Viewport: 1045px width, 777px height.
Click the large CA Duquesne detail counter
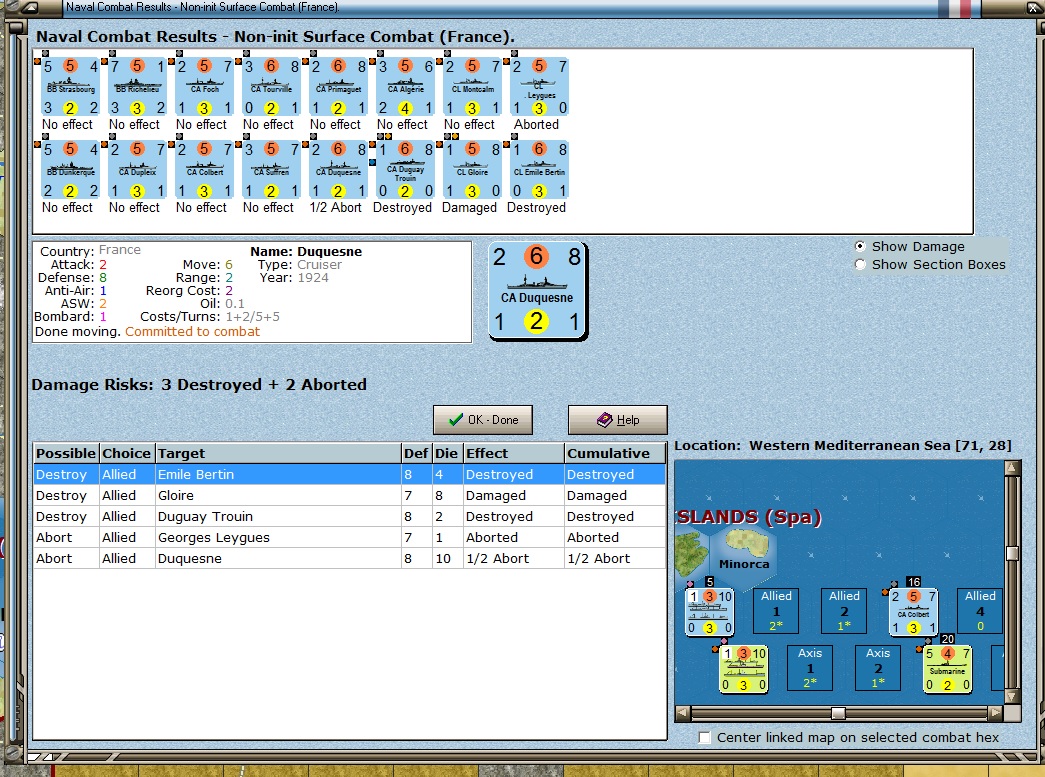point(537,291)
